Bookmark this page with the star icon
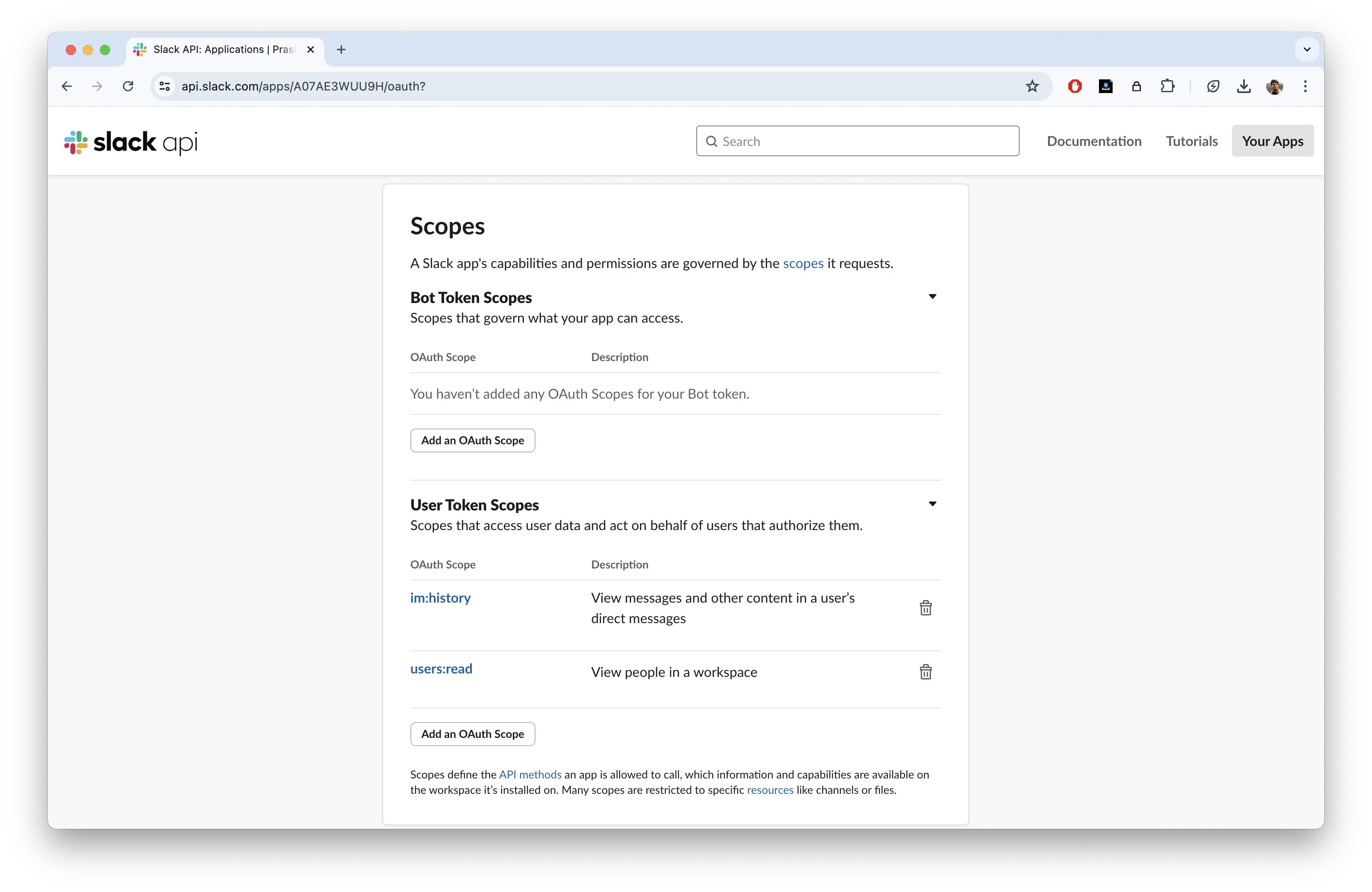The width and height of the screenshot is (1372, 892). pos(1032,86)
